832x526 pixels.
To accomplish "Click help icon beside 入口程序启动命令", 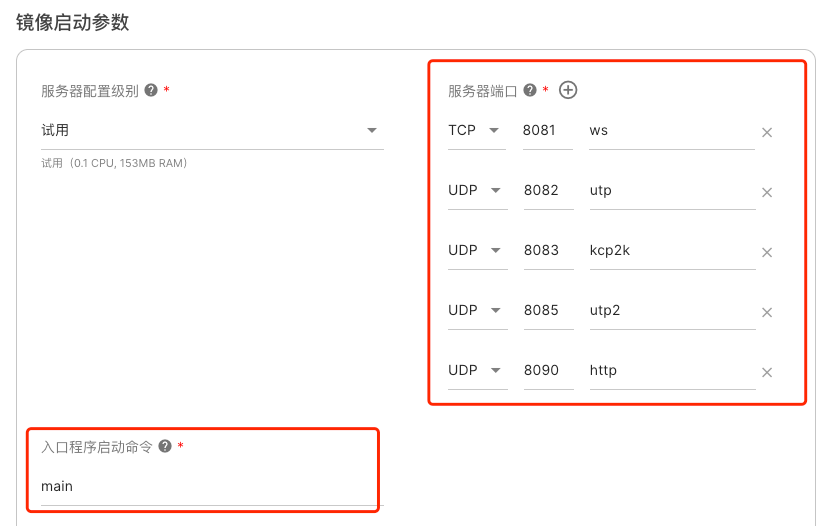I will (x=165, y=447).
